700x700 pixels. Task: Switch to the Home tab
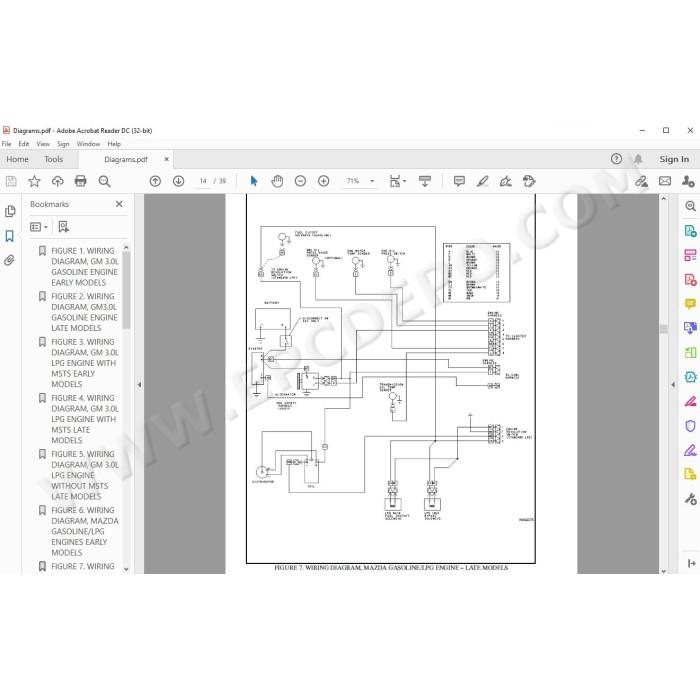(17, 159)
